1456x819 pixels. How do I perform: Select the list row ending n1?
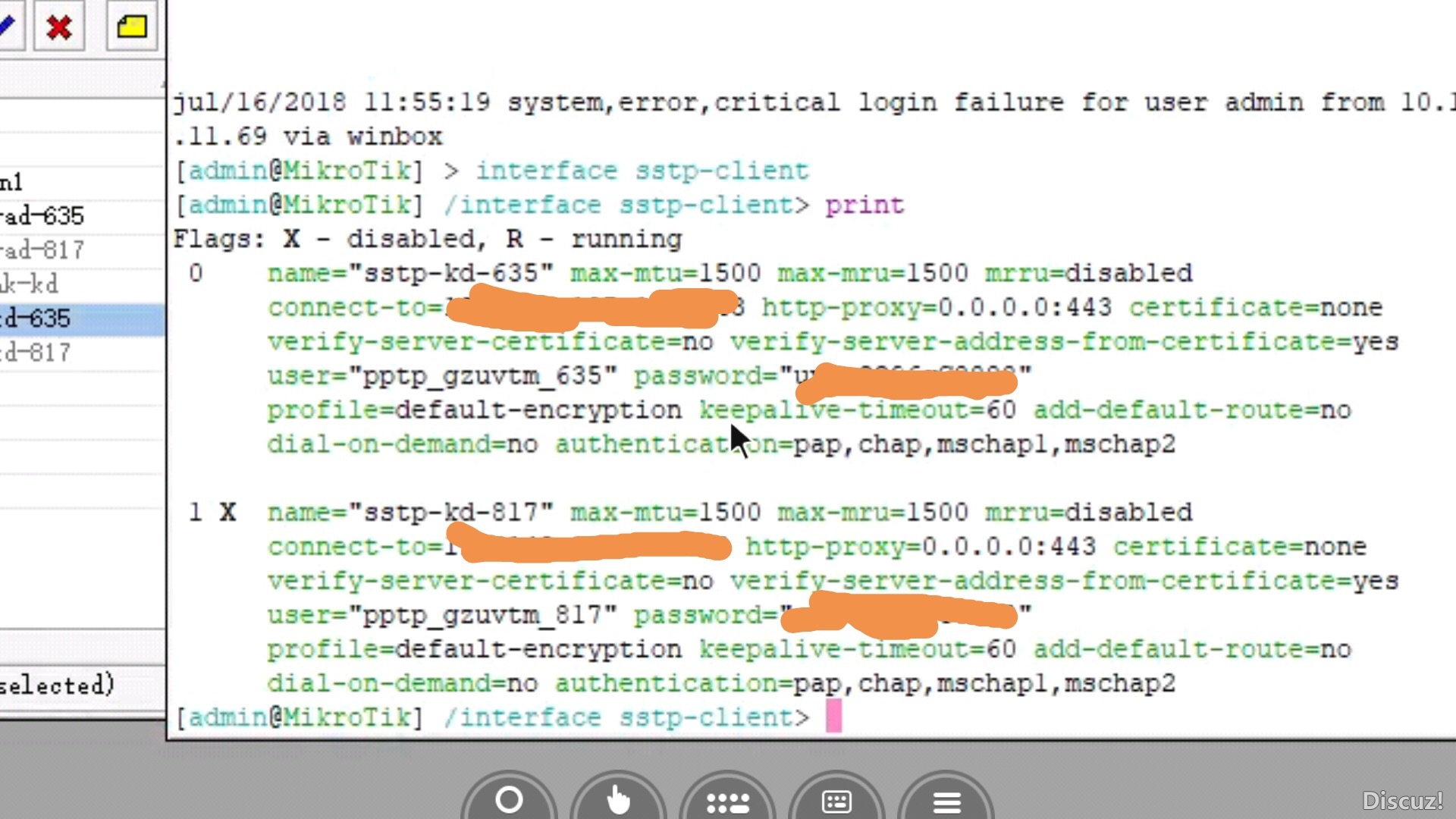point(82,182)
